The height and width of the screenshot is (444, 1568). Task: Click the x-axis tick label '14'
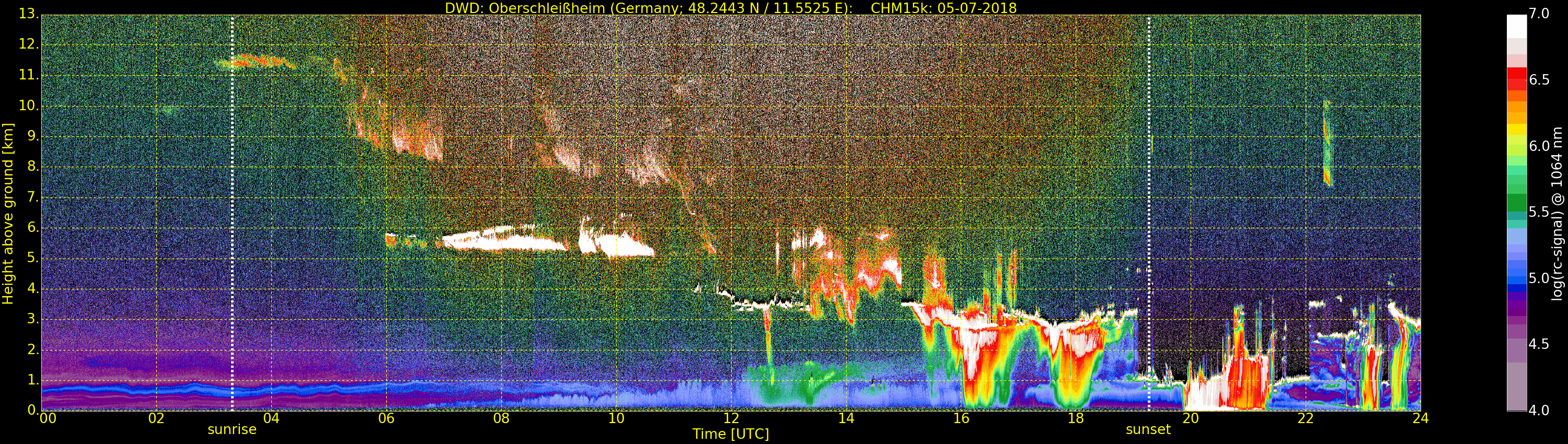pos(846,418)
